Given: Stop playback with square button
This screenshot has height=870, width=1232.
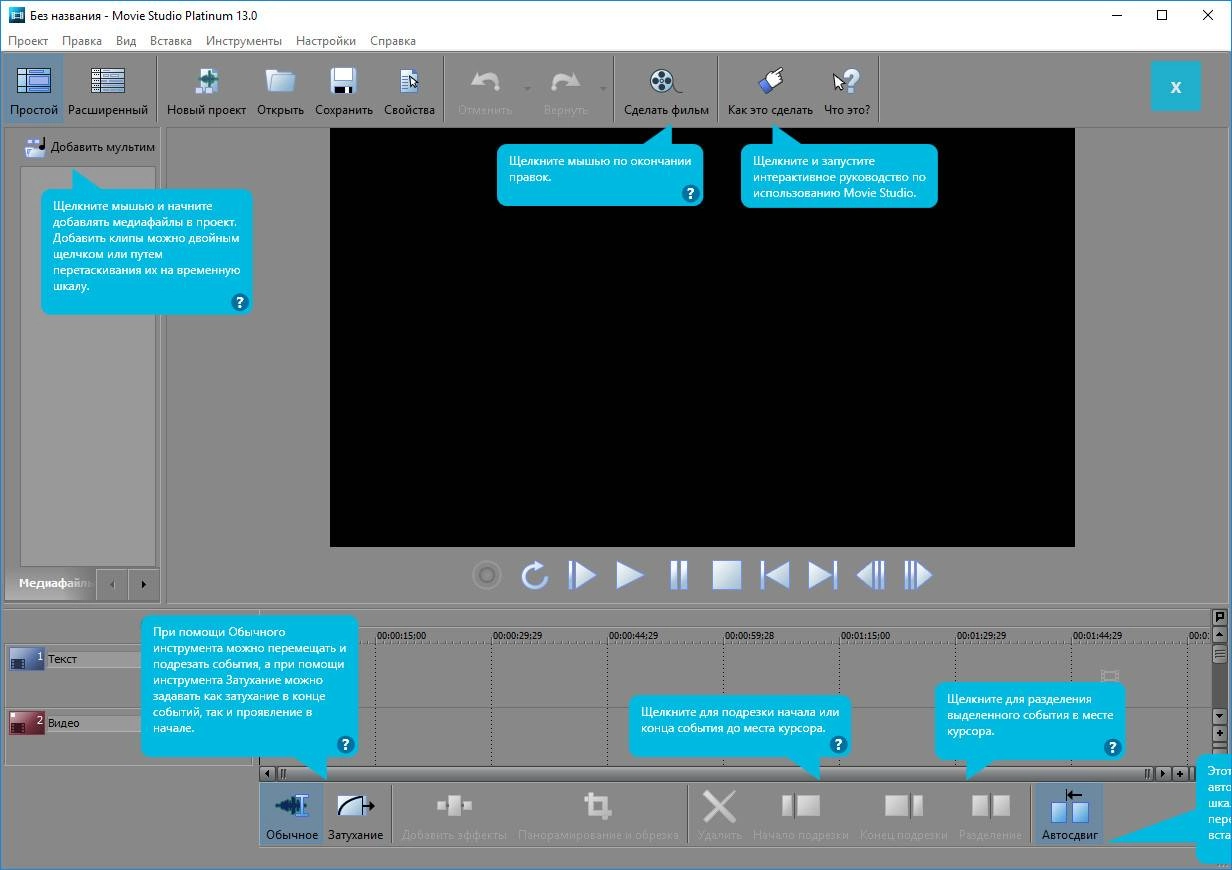Looking at the screenshot, I should point(726,575).
